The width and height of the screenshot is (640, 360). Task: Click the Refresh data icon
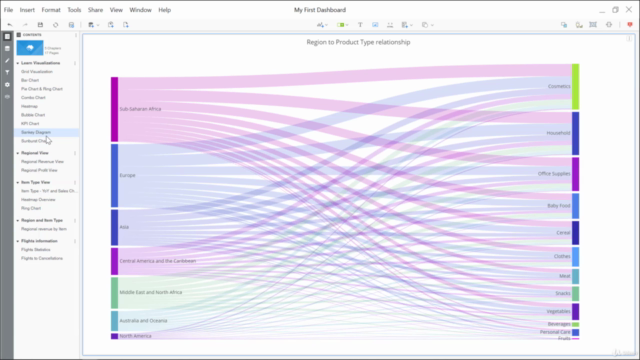tap(56, 25)
